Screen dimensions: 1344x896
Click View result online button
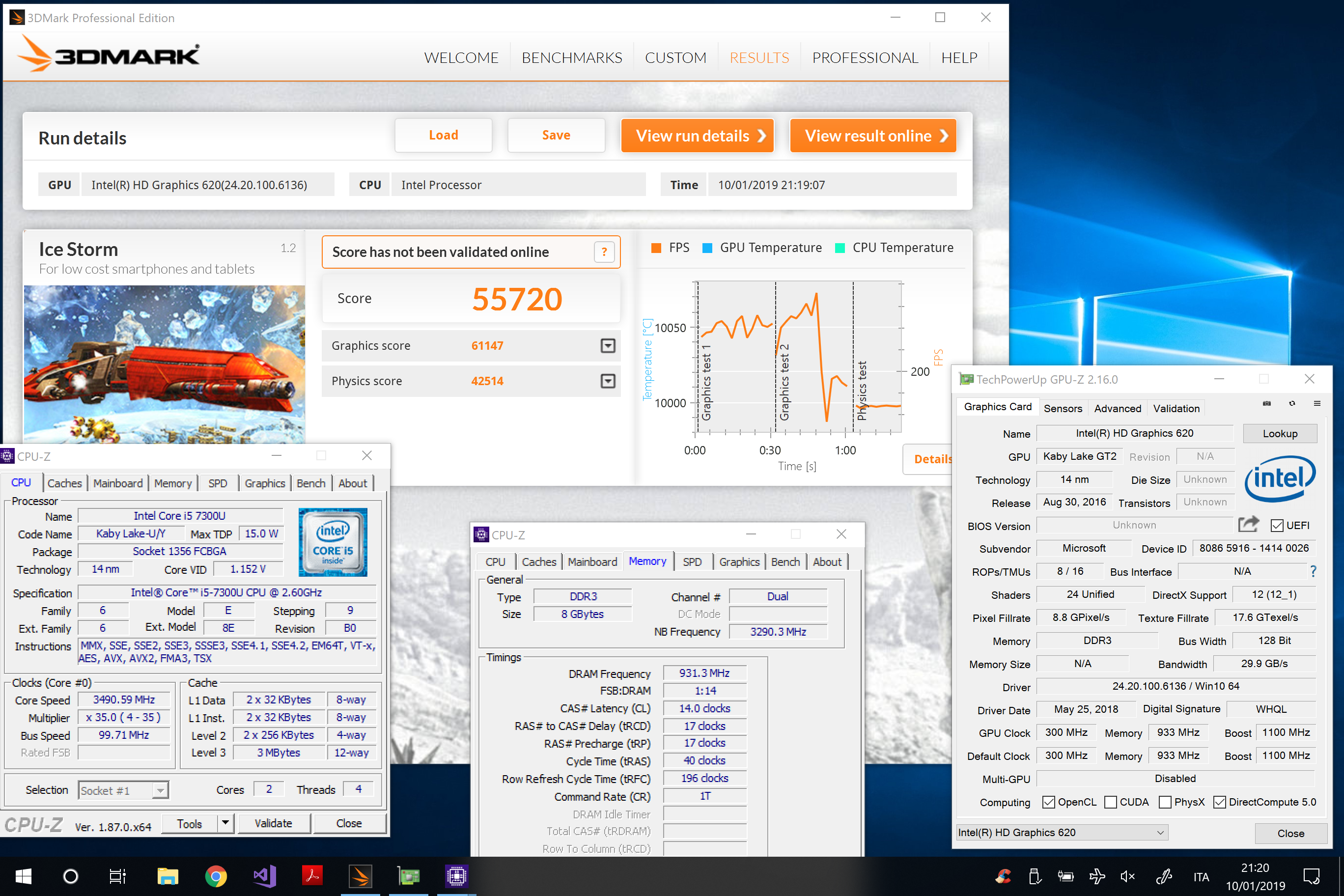pos(872,136)
